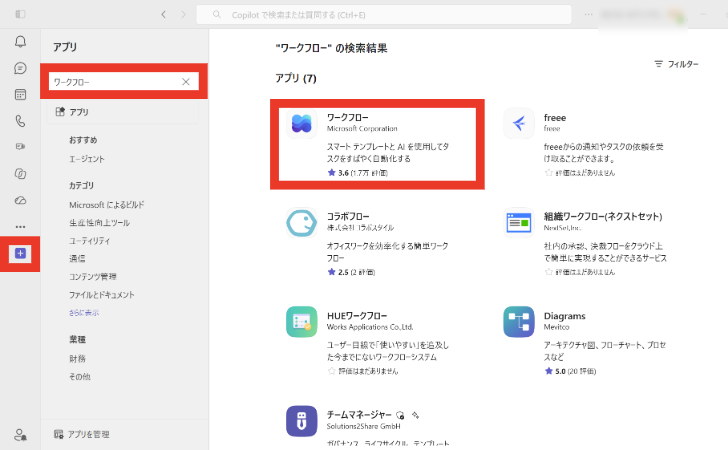Open the コラボフロー app title
Image resolution: width=728 pixels, height=450 pixels.
[348, 216]
